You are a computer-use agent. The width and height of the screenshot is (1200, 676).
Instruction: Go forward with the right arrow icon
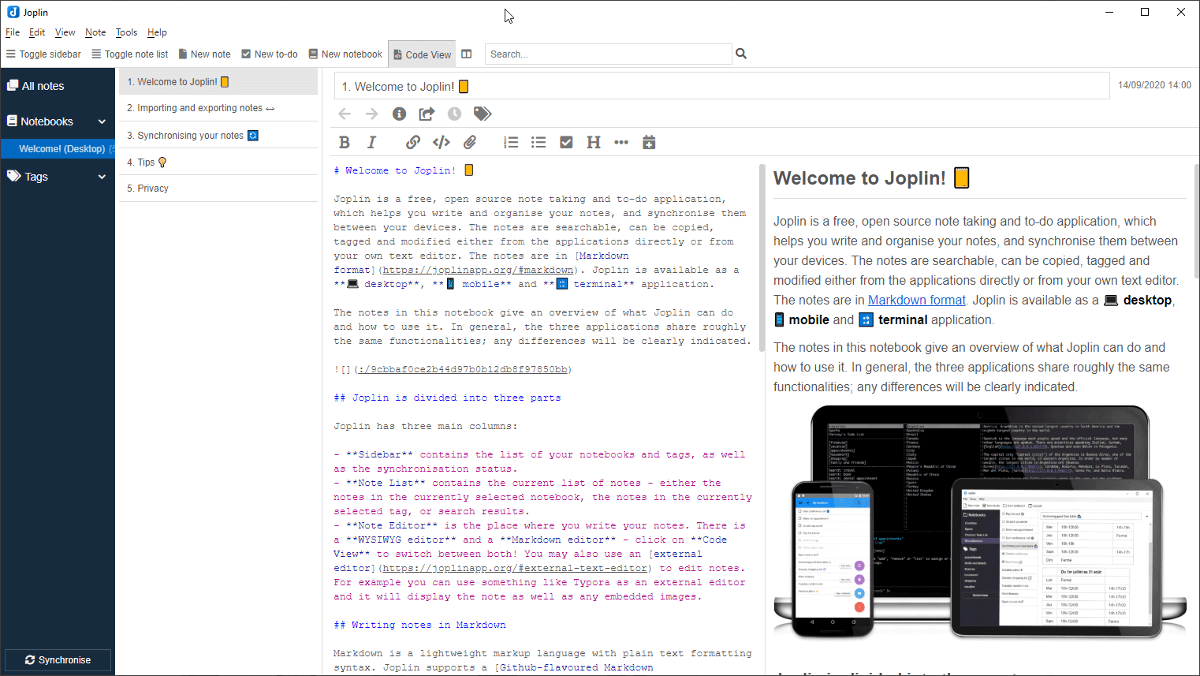click(372, 114)
